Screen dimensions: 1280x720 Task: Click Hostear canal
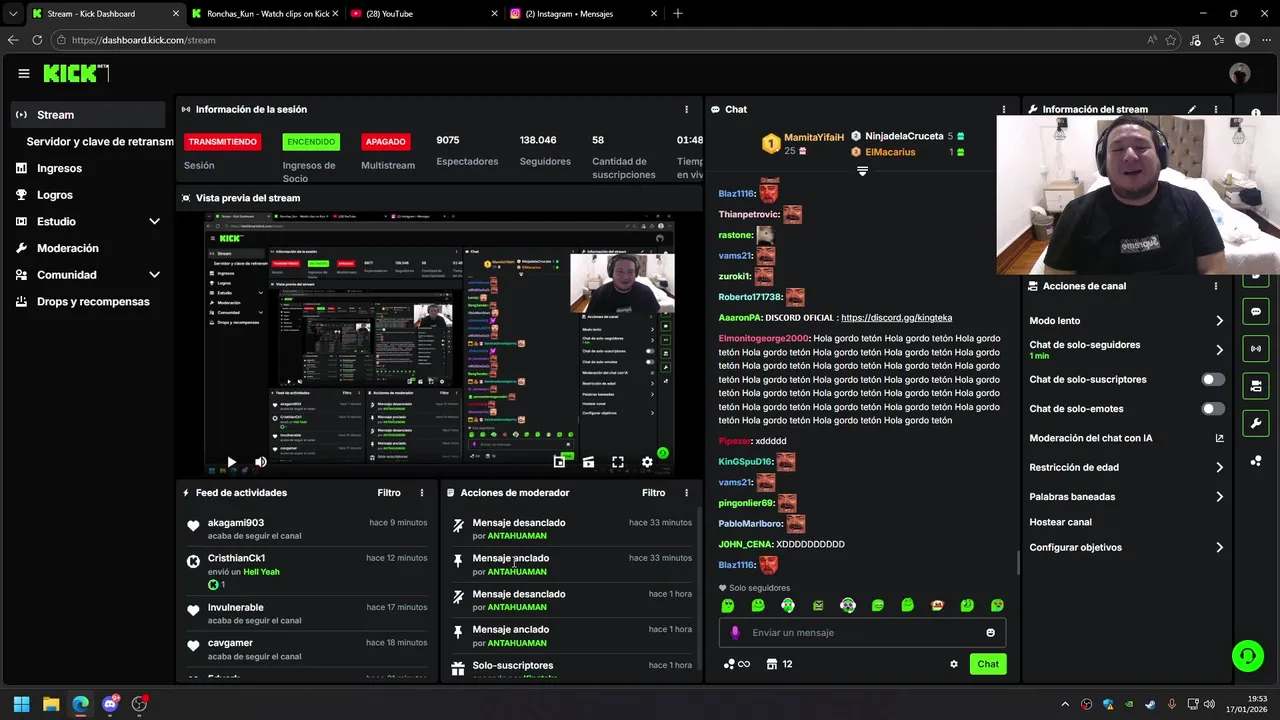pyautogui.click(x=1060, y=522)
